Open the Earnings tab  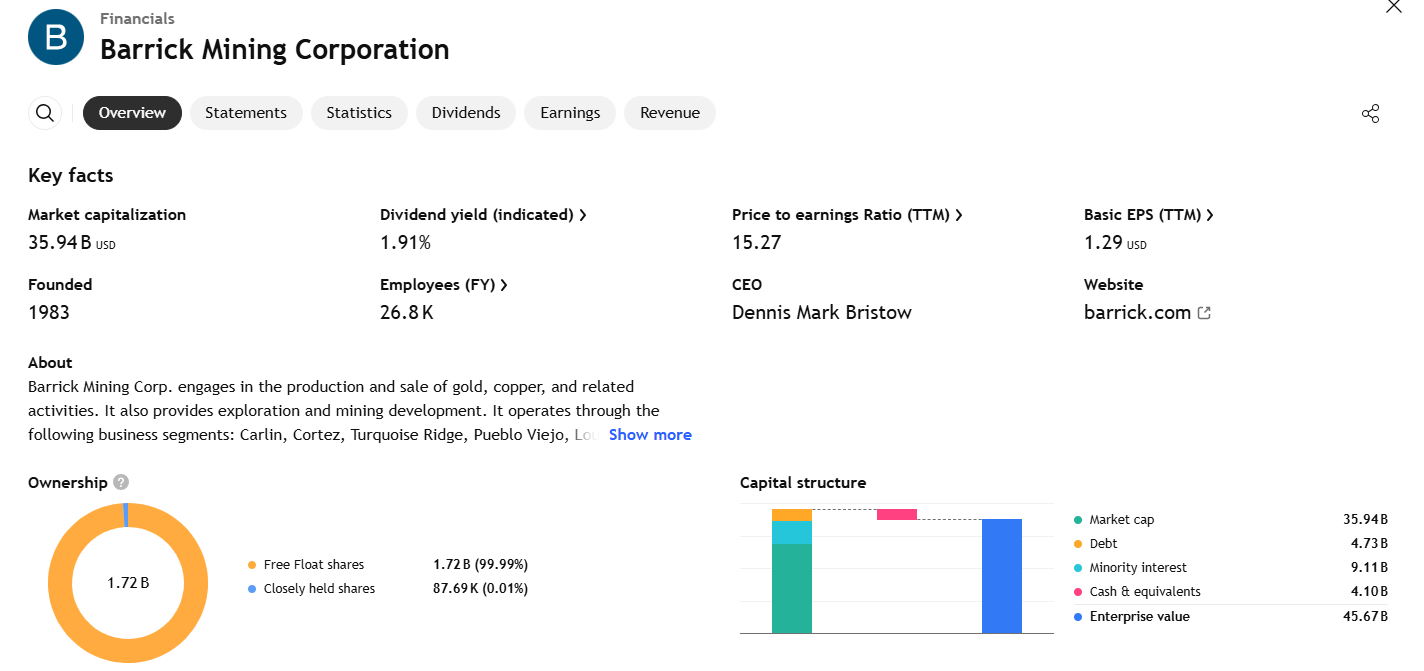pos(570,113)
